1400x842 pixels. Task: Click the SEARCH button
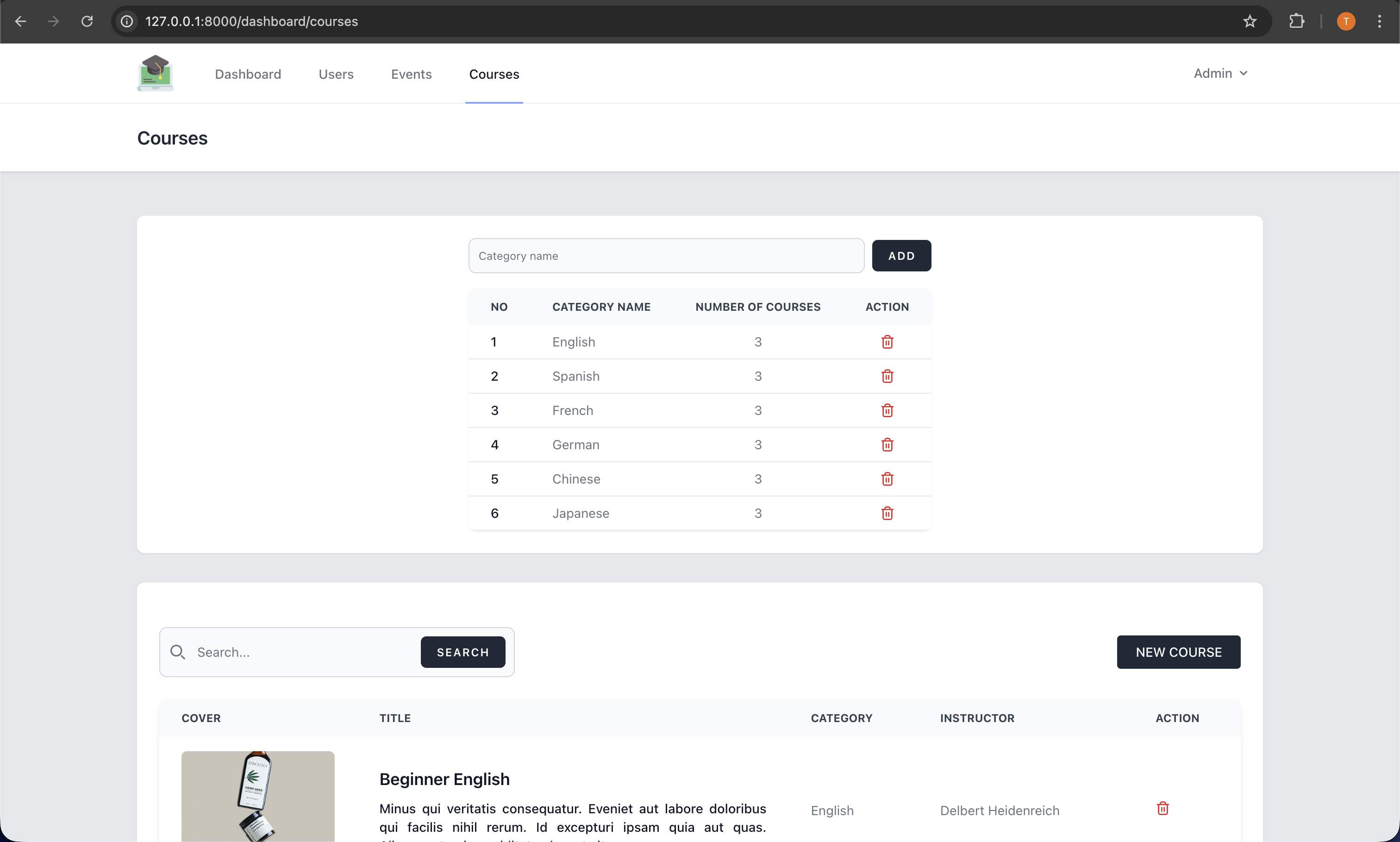[x=462, y=652]
